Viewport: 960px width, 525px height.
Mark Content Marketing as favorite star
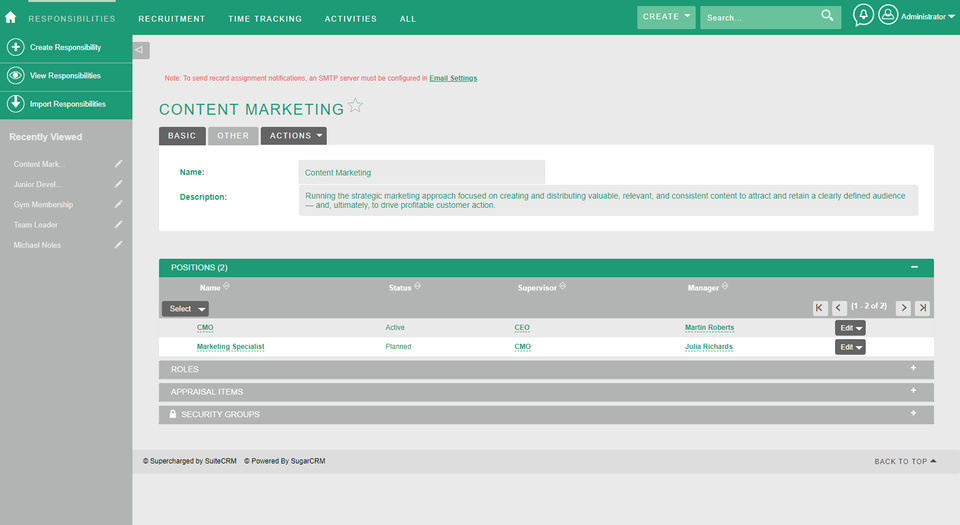tap(355, 106)
